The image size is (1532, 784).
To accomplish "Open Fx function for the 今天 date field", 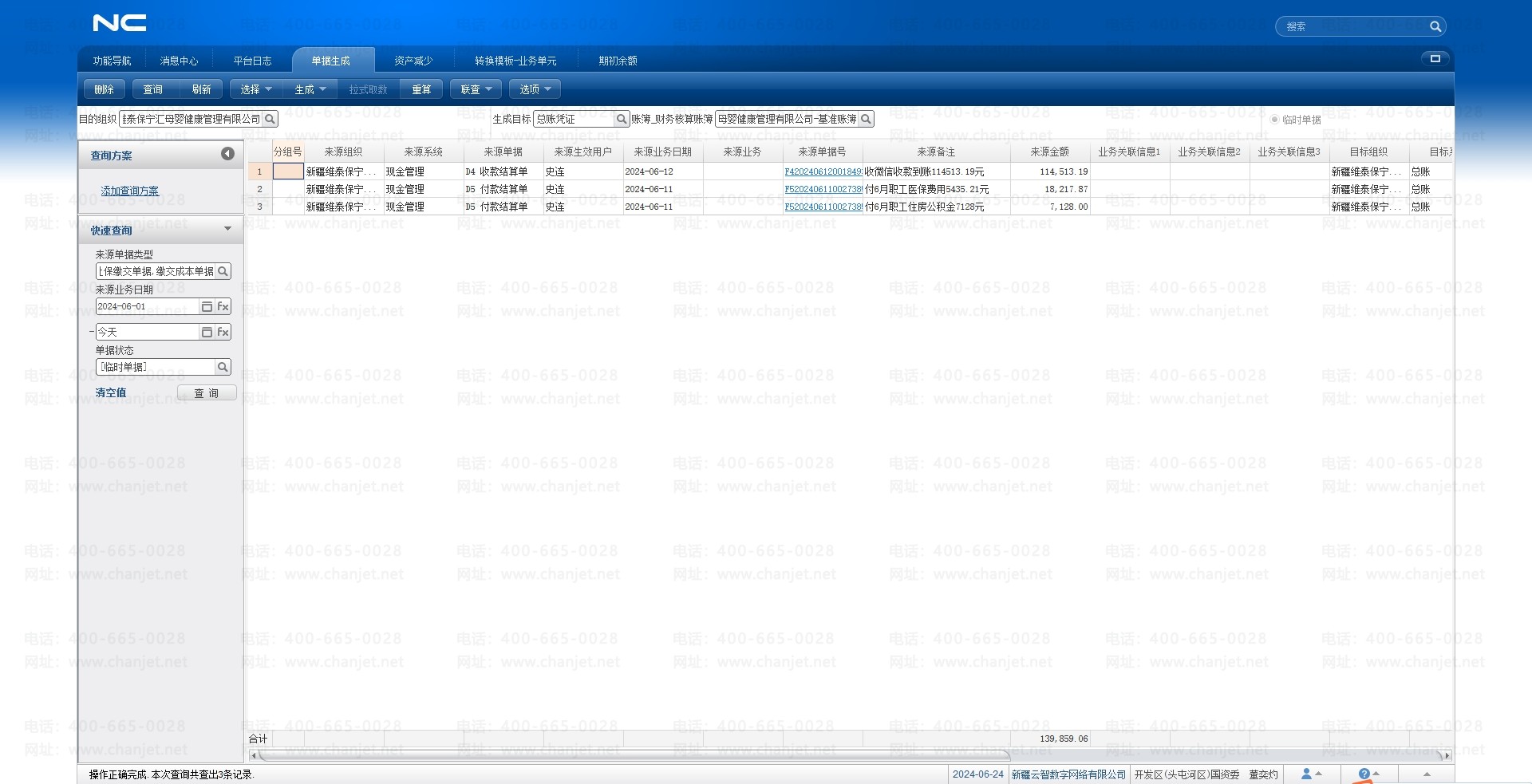I will pyautogui.click(x=223, y=332).
